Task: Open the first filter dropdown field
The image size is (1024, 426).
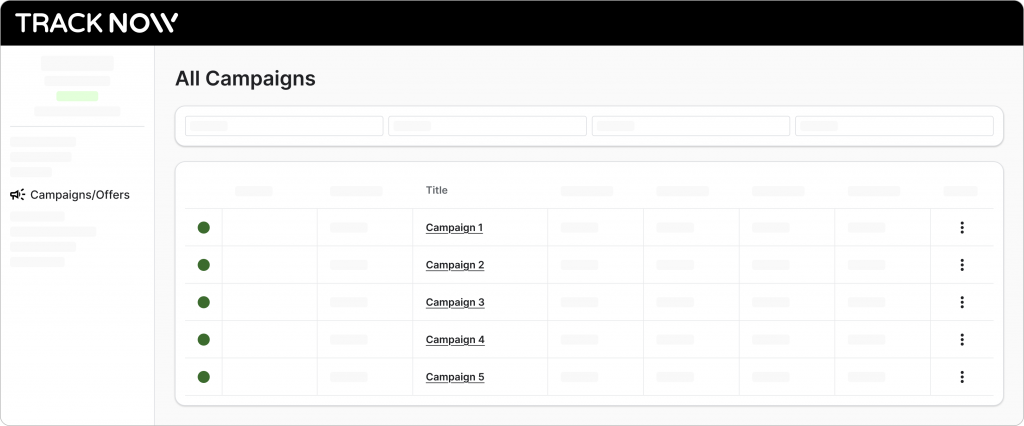Action: click(x=284, y=126)
